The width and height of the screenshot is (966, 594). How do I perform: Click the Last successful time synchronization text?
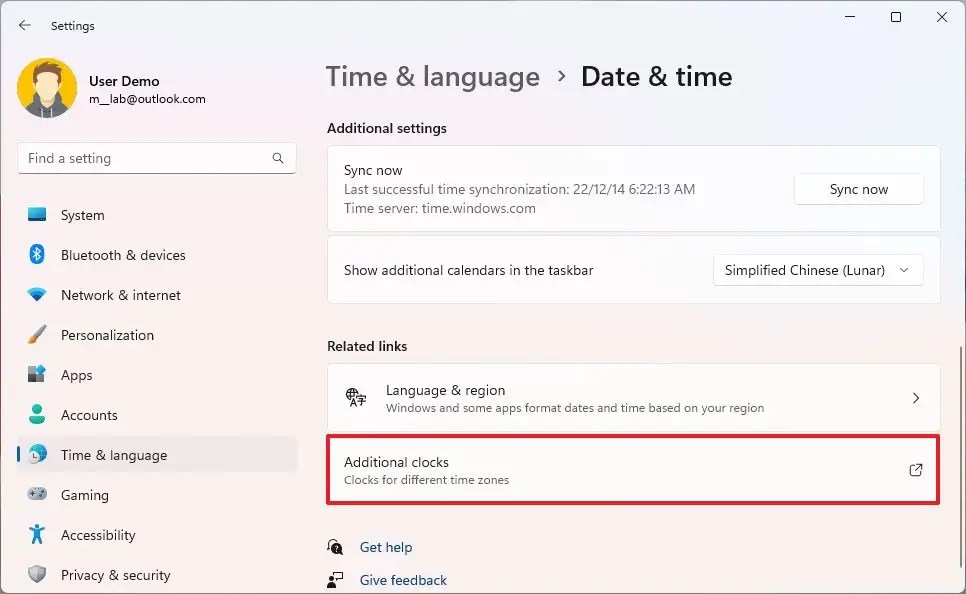pyautogui.click(x=519, y=189)
